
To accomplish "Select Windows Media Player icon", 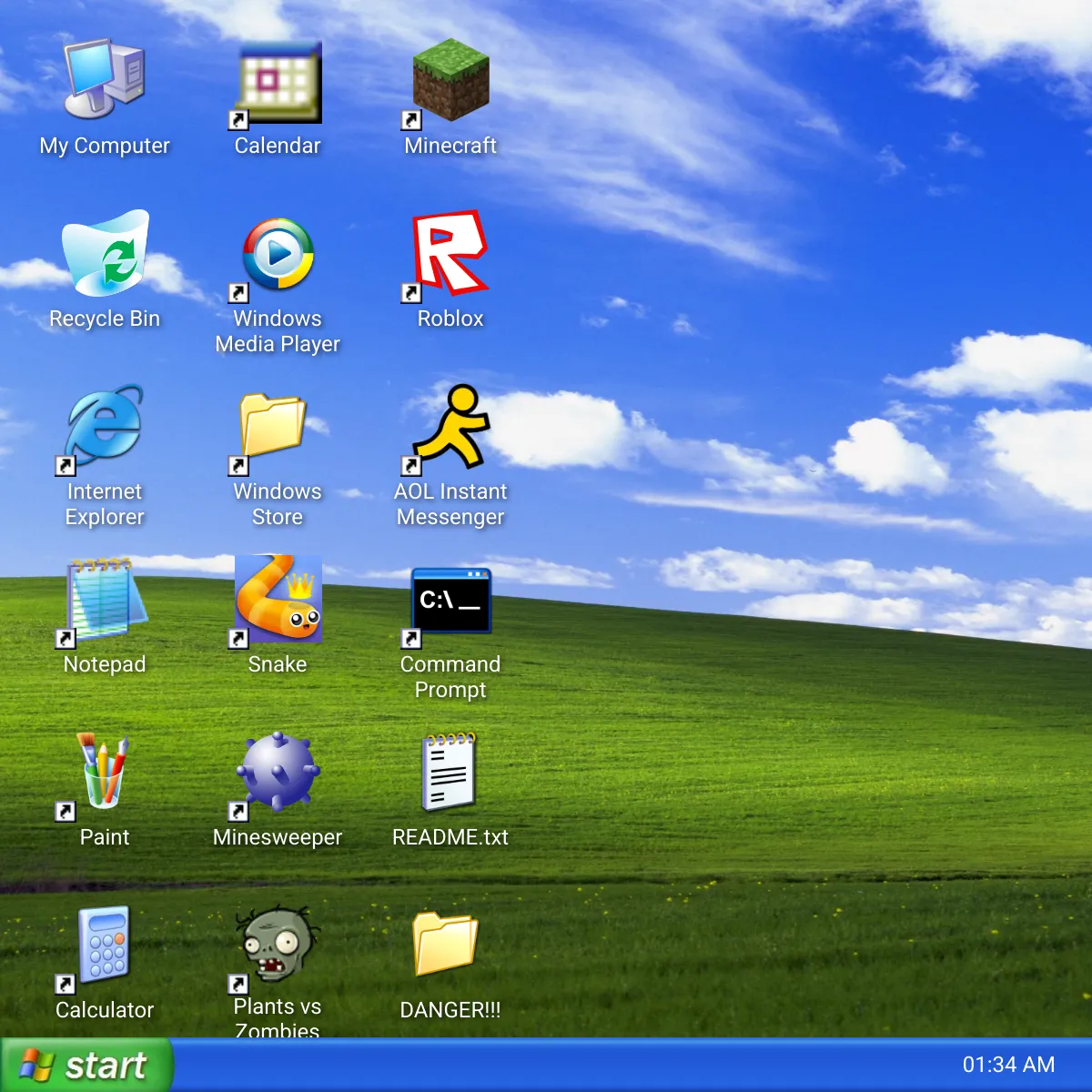I will click(278, 253).
